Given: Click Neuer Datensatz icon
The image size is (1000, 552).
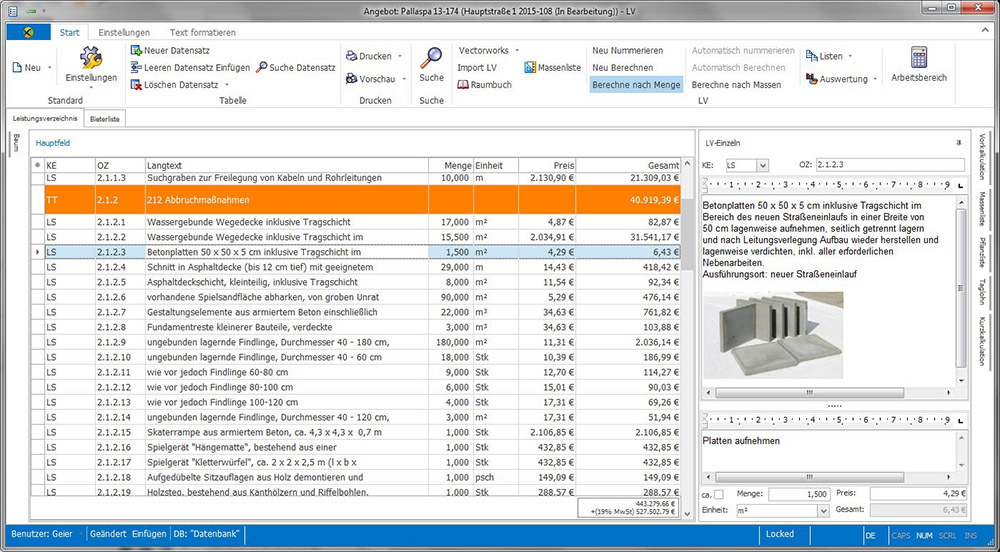Looking at the screenshot, I should tap(136, 50).
